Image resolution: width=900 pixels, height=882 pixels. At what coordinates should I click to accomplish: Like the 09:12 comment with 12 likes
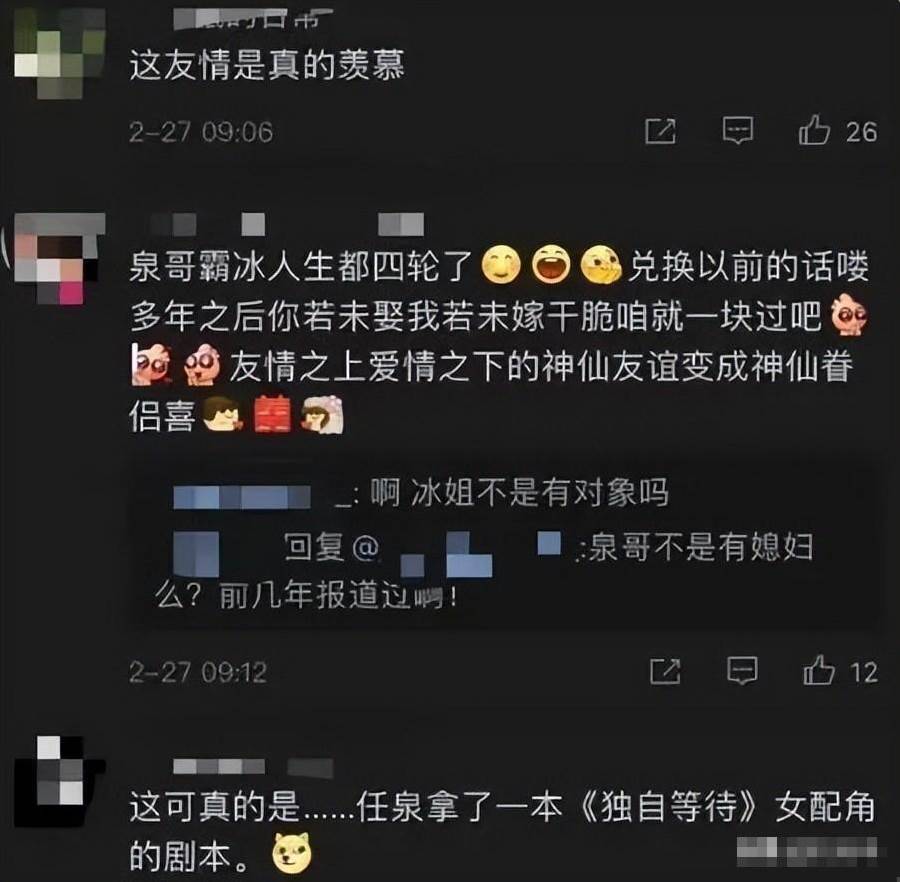tap(818, 670)
